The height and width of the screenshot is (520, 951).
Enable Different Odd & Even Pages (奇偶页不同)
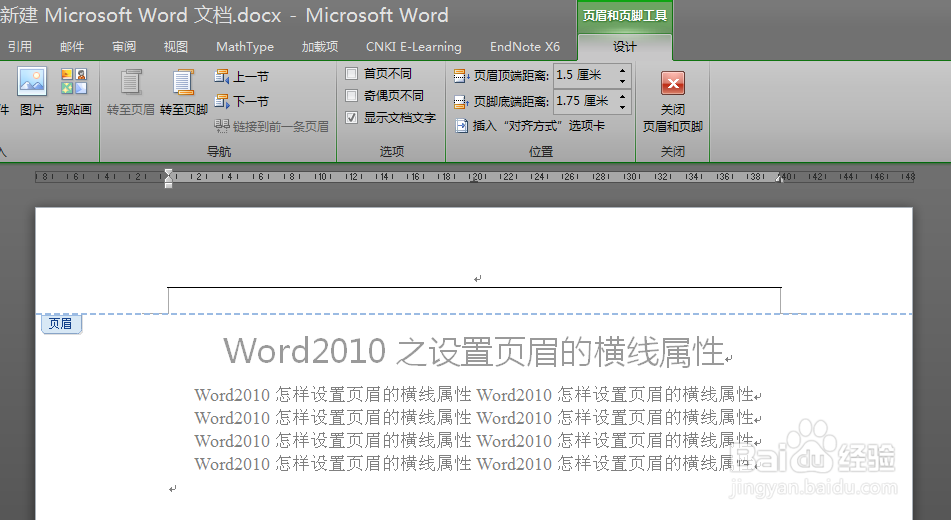click(x=351, y=95)
